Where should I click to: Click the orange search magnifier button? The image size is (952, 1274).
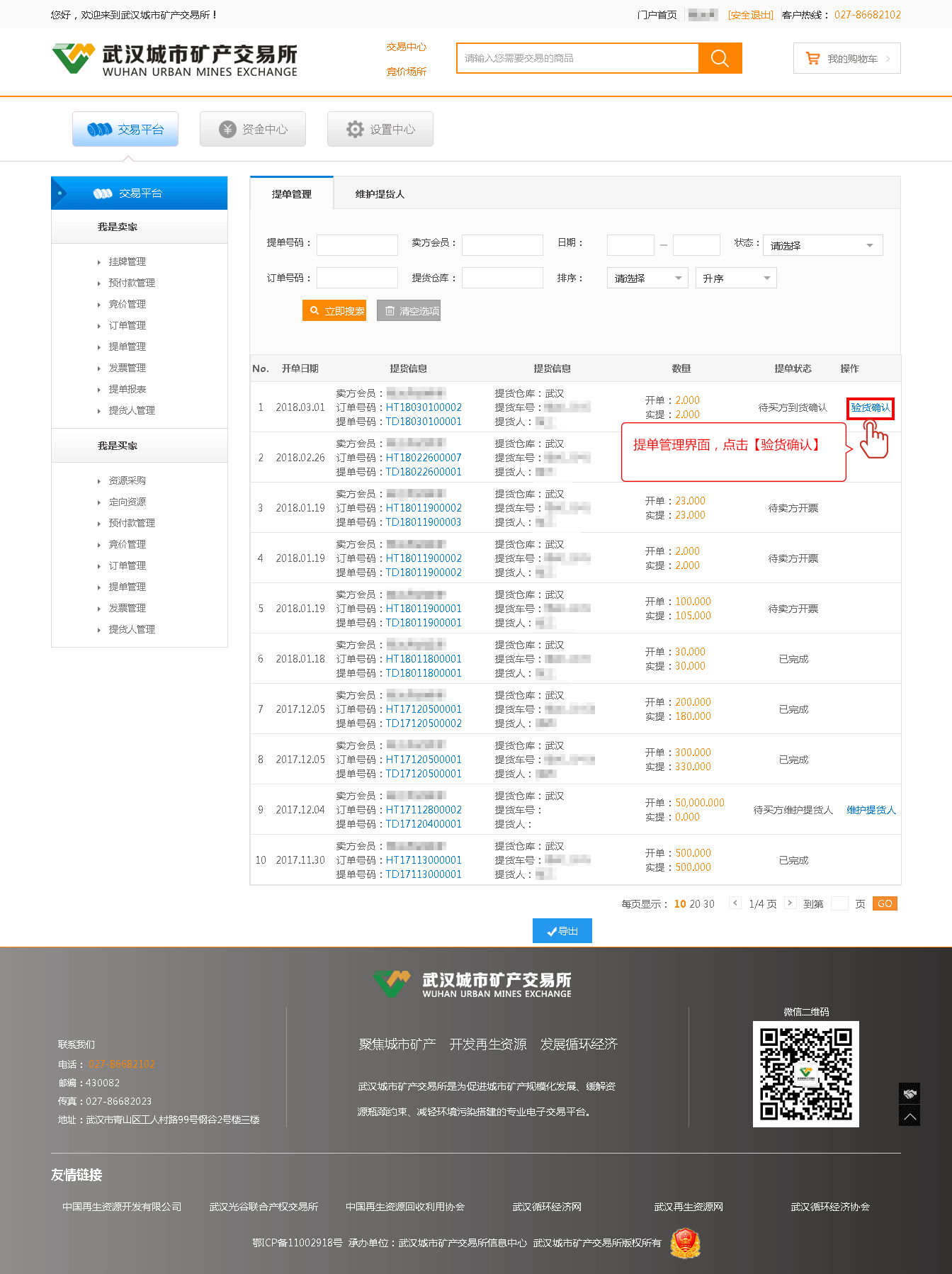720,58
